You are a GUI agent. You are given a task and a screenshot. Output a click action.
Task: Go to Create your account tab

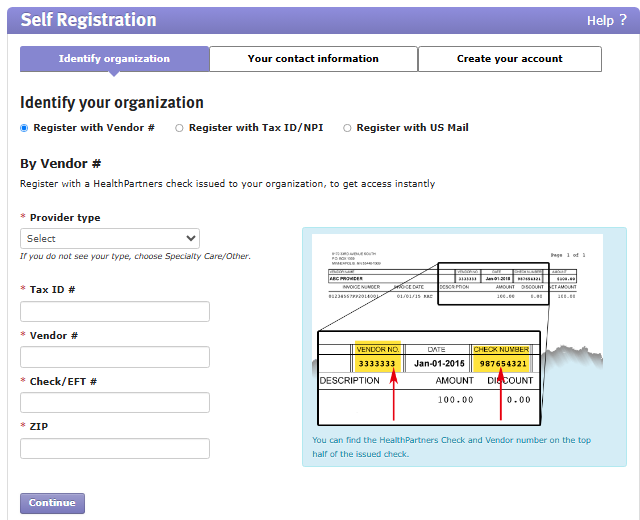[x=510, y=59]
